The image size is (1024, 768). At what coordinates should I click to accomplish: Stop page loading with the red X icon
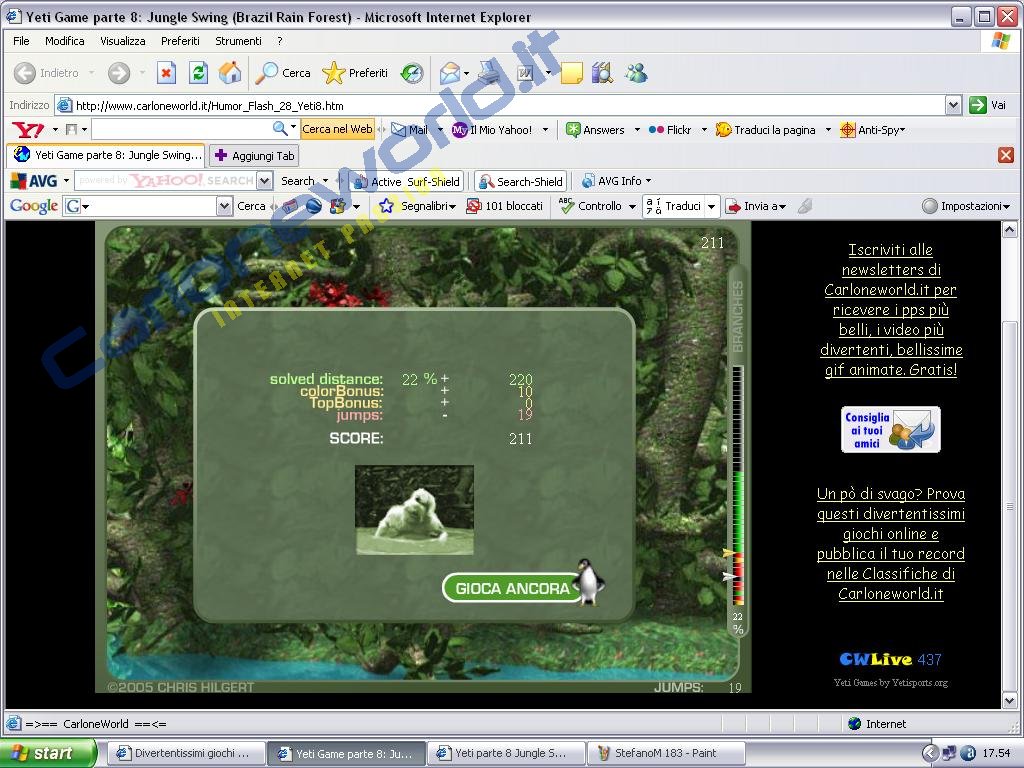pos(167,73)
